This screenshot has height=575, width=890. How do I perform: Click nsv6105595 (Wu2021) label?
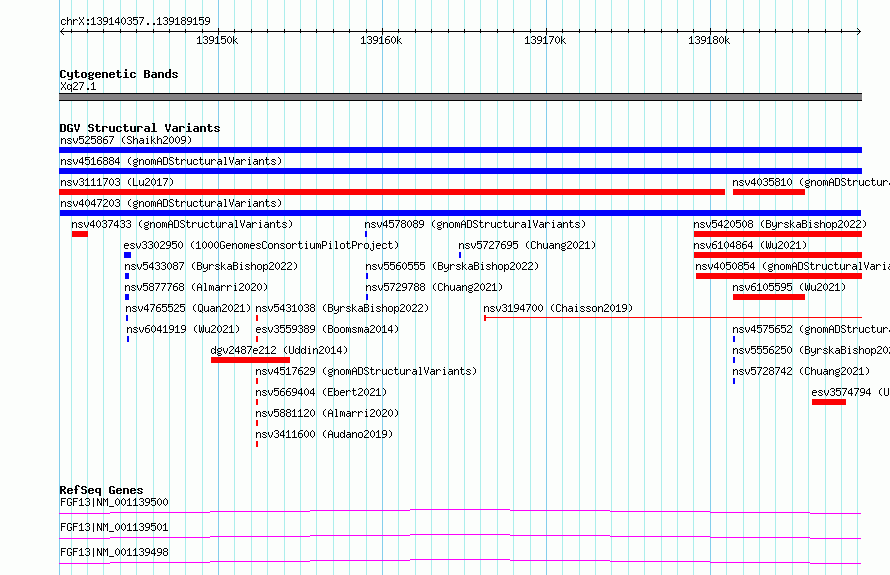[x=789, y=287]
